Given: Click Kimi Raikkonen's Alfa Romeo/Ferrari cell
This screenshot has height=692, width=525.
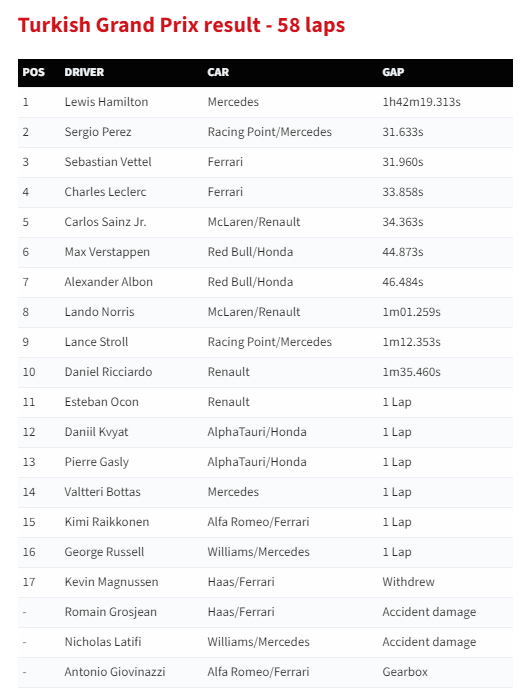Looking at the screenshot, I should pos(258,522).
